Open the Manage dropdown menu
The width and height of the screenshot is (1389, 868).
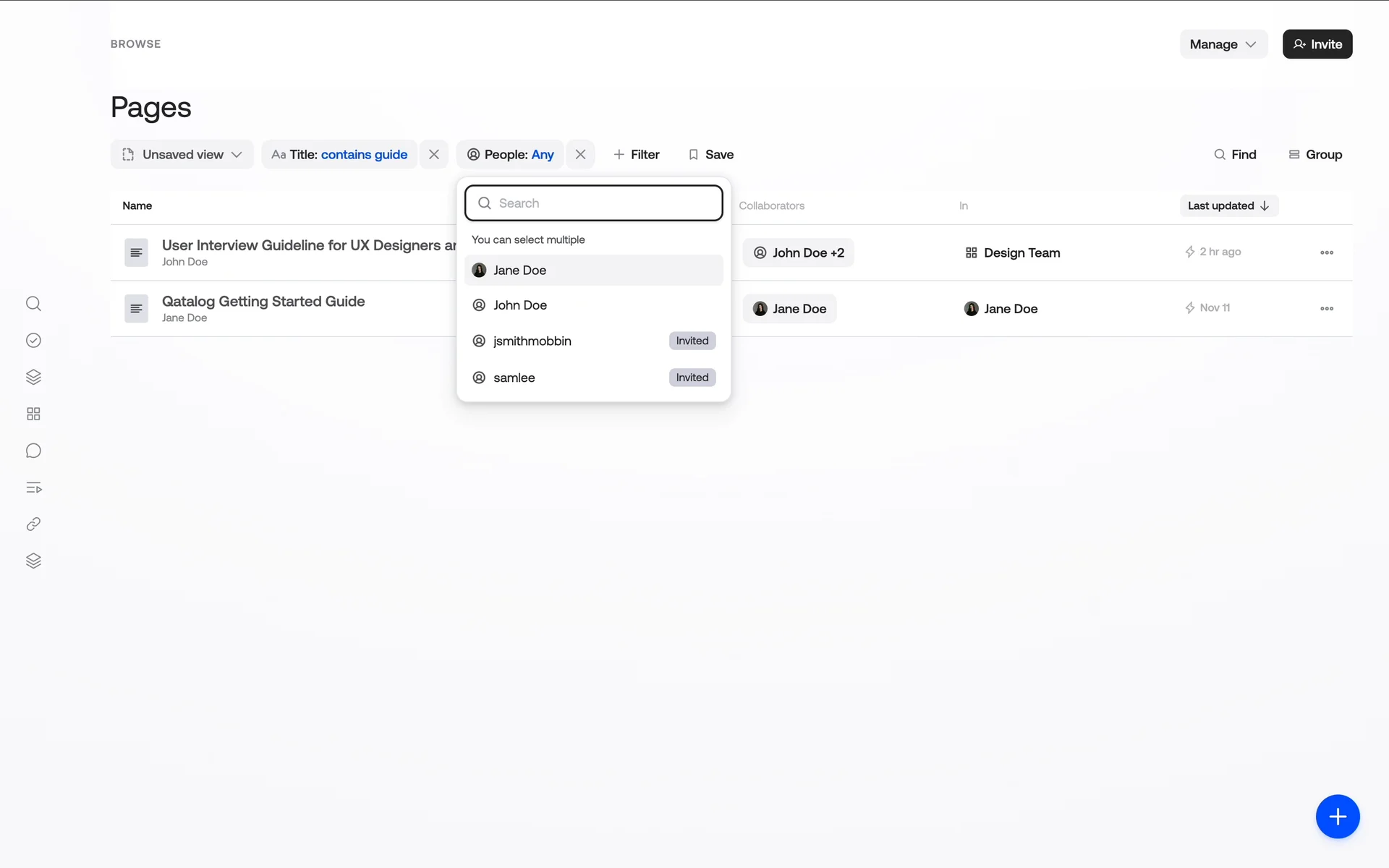[1223, 44]
